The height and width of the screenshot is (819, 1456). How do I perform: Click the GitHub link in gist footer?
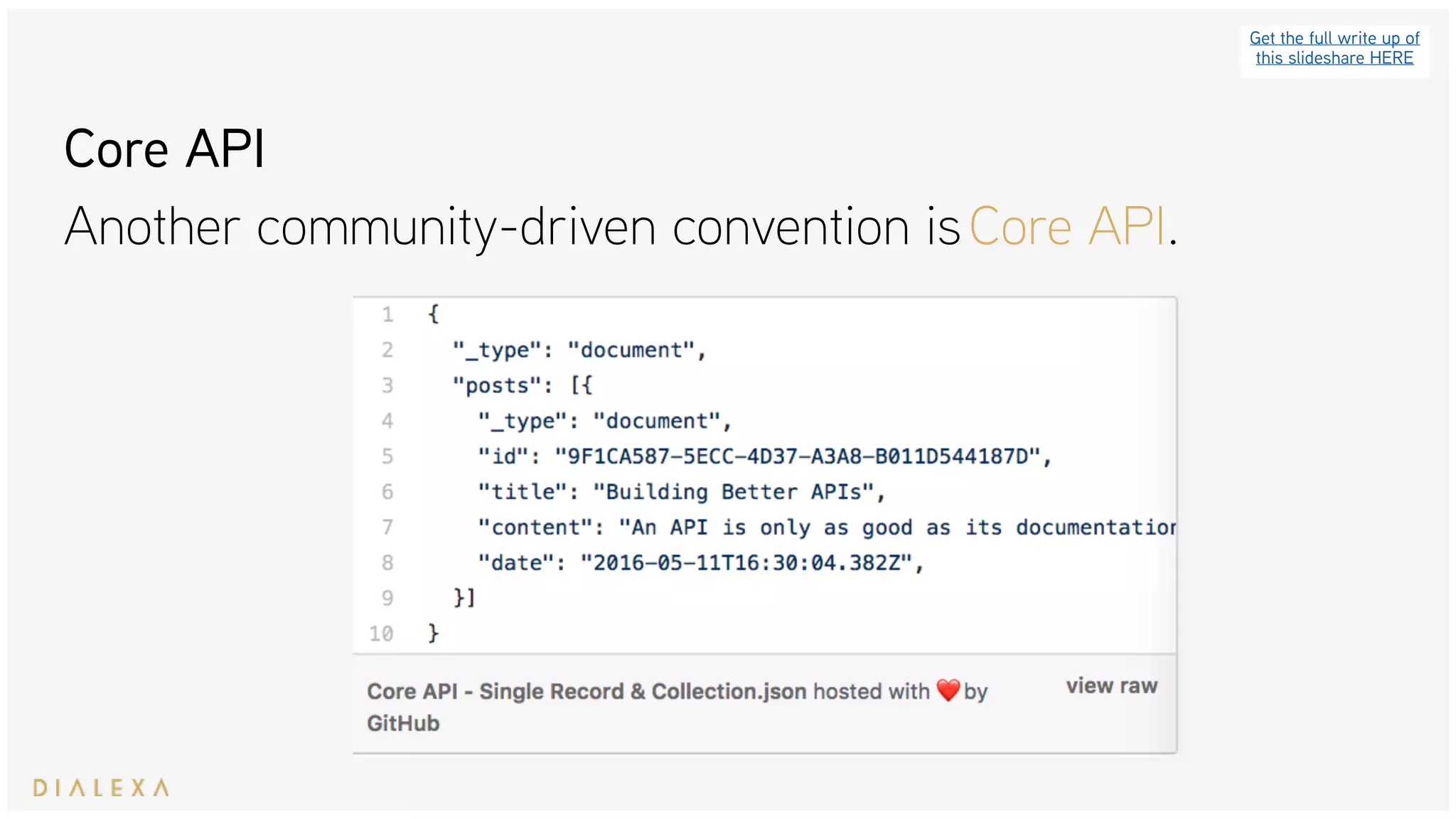[x=403, y=723]
